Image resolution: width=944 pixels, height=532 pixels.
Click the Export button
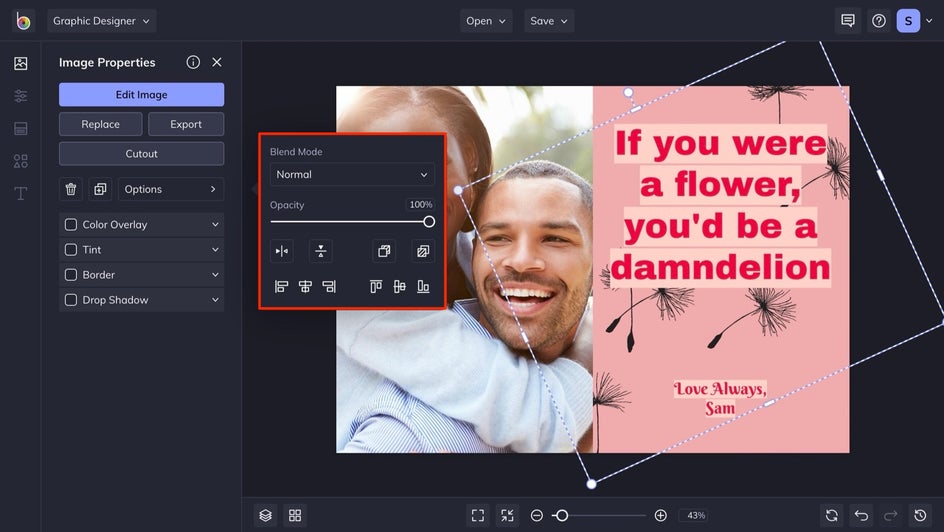[186, 124]
